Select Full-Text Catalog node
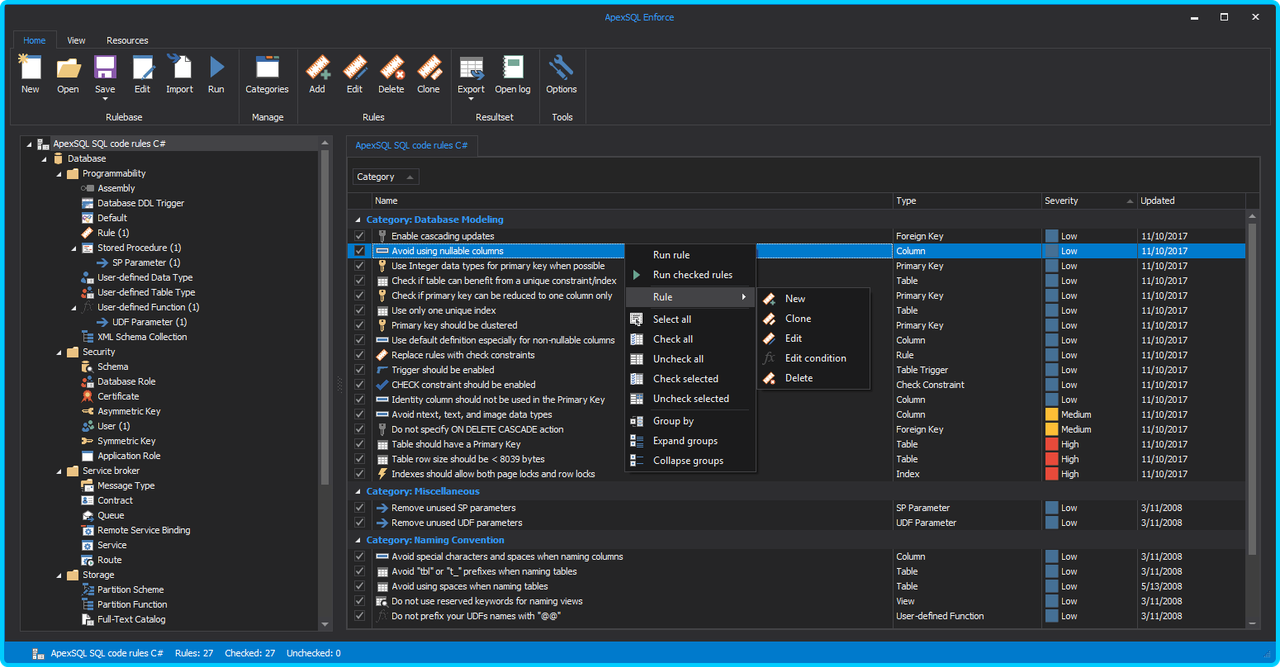The image size is (1280, 667). click(132, 619)
